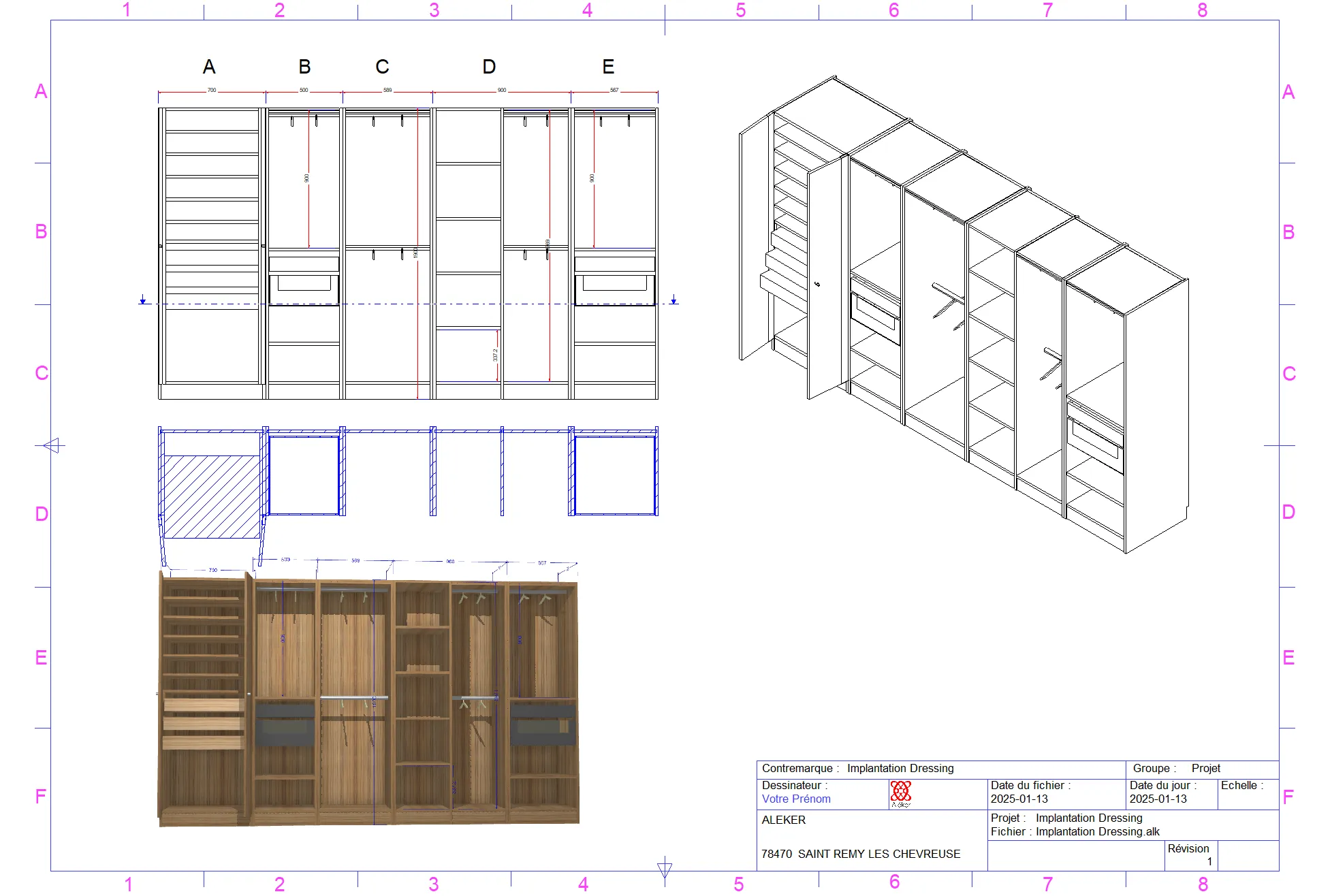Screen dimensions: 1332x896
Task: Select the module label D above elevation
Action: point(489,67)
